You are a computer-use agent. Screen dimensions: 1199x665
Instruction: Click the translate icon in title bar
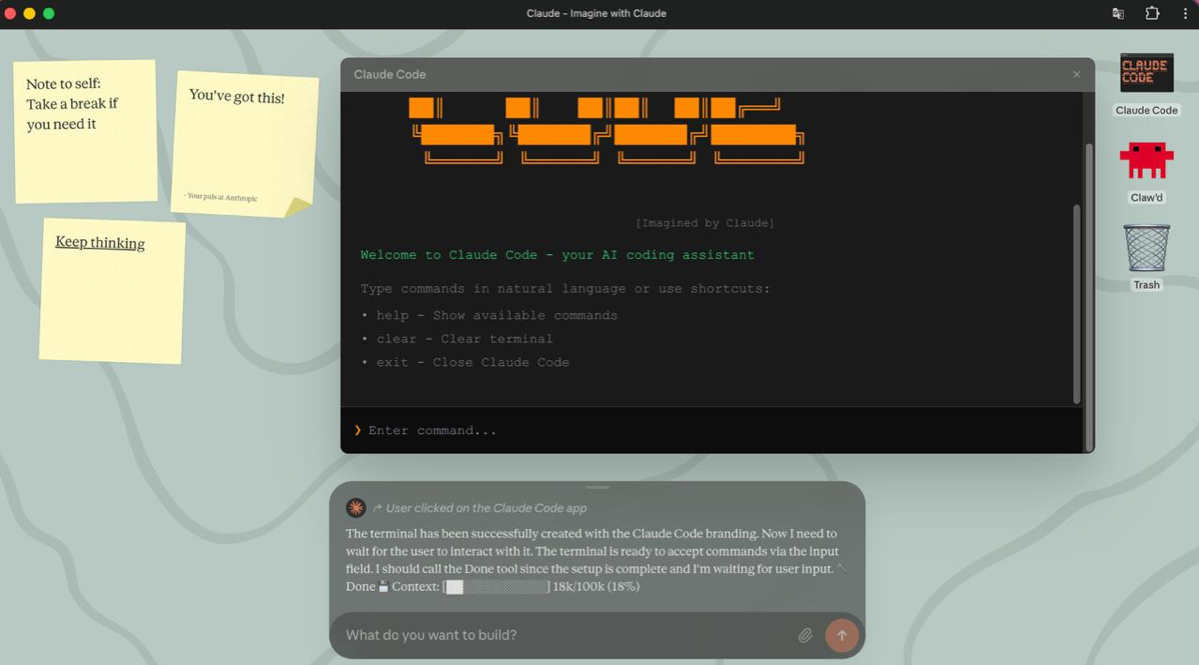click(x=1118, y=13)
